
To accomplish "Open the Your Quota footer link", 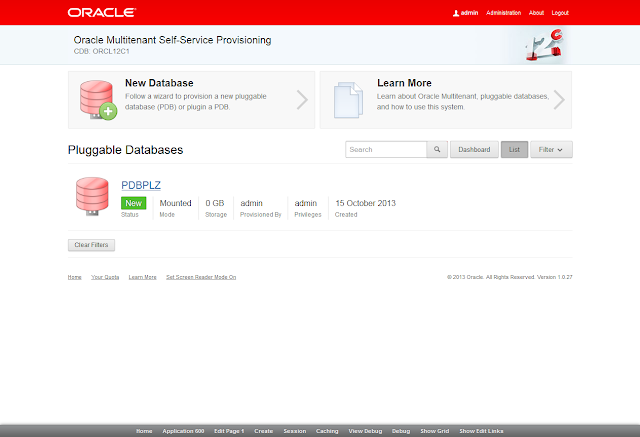I will (105, 277).
